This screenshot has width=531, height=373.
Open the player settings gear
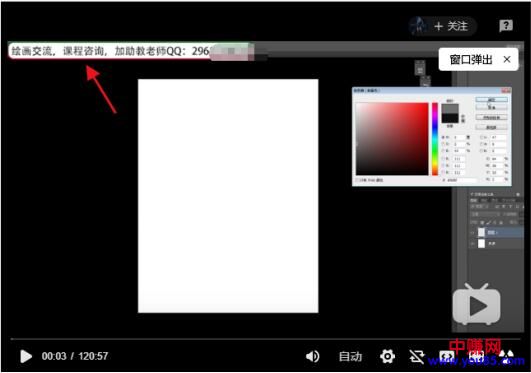point(387,356)
